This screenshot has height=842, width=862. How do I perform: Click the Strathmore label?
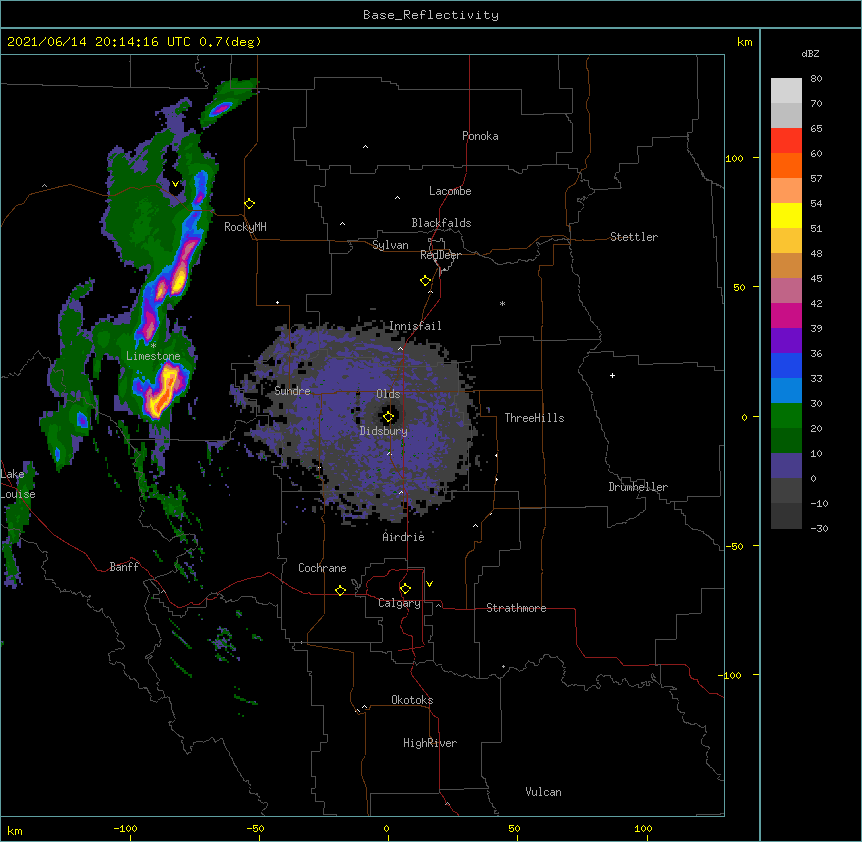pyautogui.click(x=516, y=608)
